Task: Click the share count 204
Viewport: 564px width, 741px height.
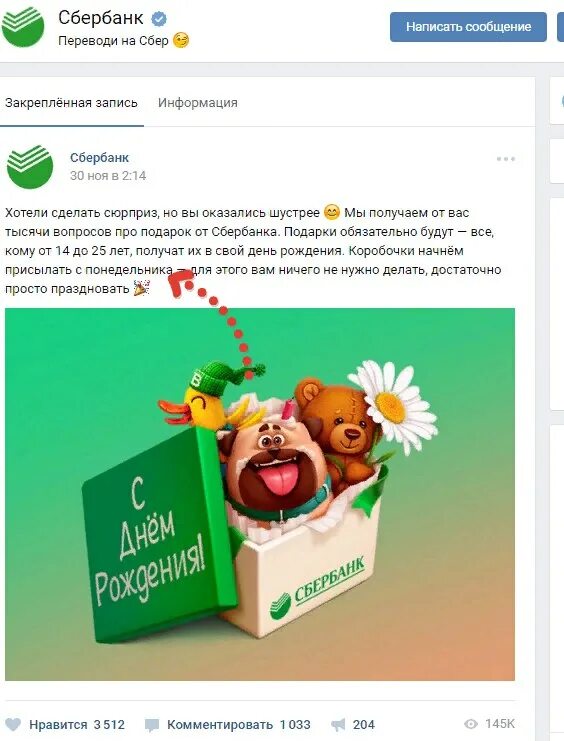Action: pos(364,724)
